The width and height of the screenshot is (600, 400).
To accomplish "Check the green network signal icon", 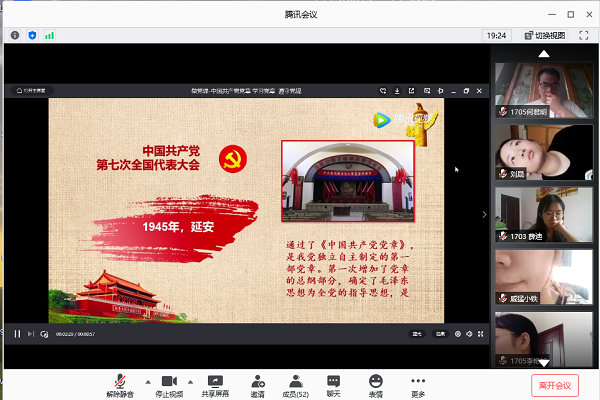I will (49, 35).
